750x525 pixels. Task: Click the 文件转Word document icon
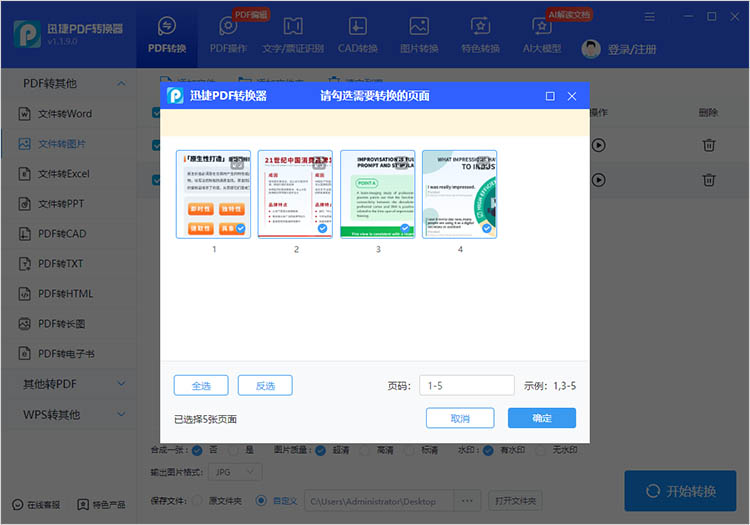coord(24,114)
